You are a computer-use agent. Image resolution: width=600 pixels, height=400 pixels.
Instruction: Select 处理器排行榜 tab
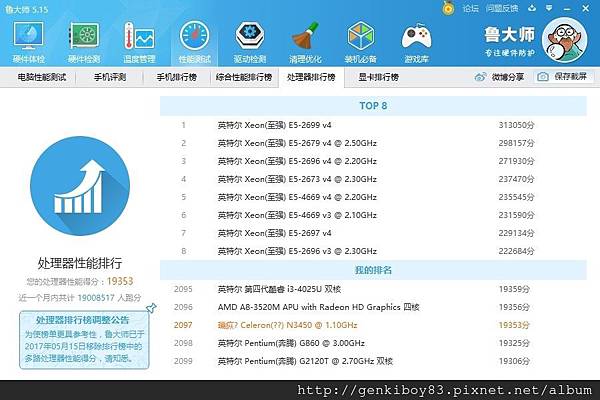(311, 77)
